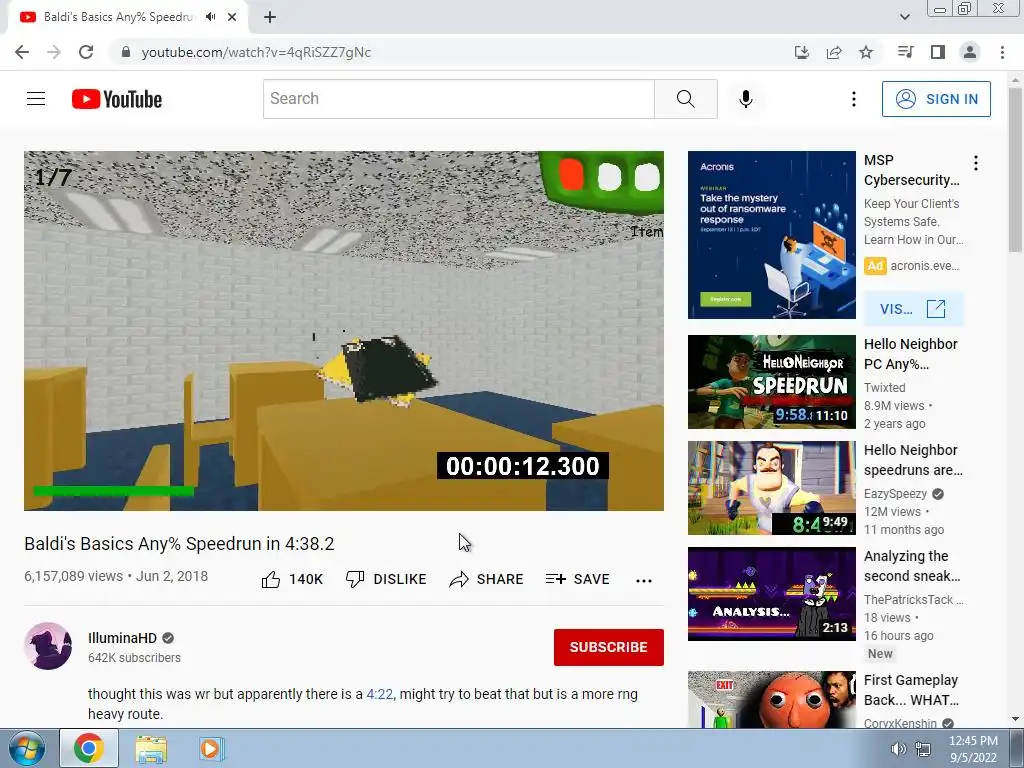The height and width of the screenshot is (768, 1024).
Task: Click the video player to pause
Action: (344, 330)
